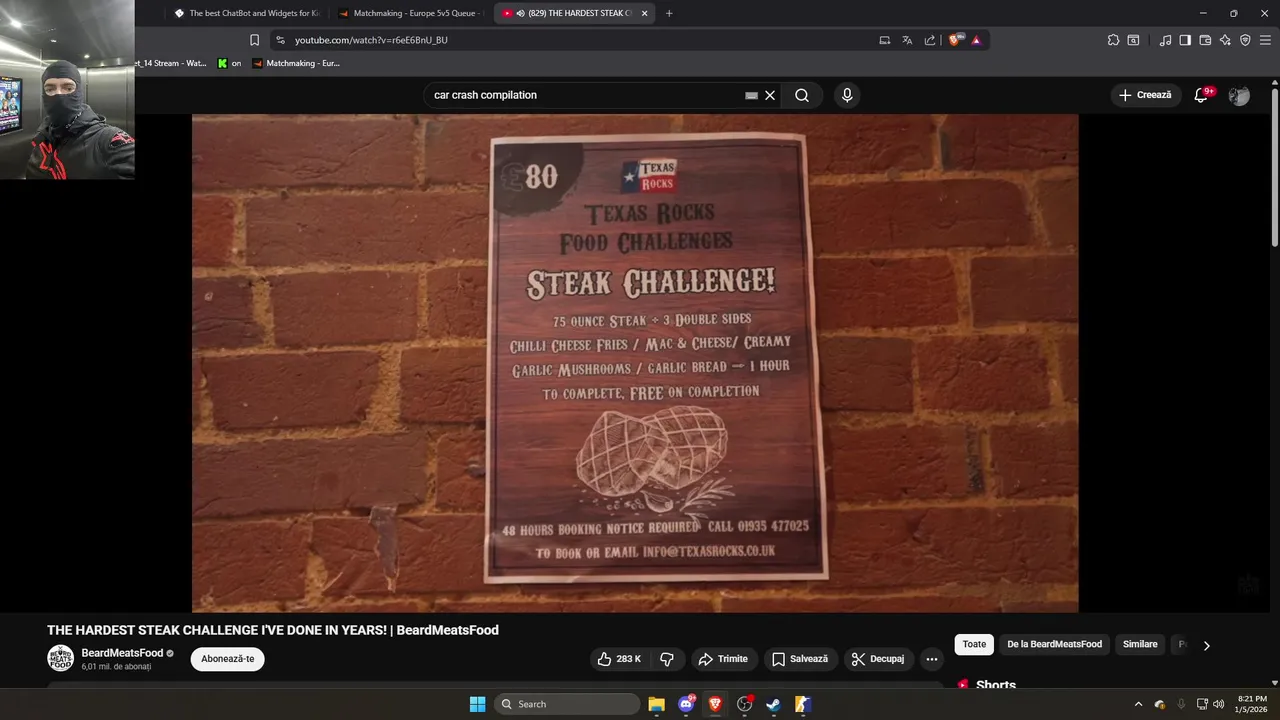
Task: Open the system volume speaker icon
Action: coord(1218,704)
